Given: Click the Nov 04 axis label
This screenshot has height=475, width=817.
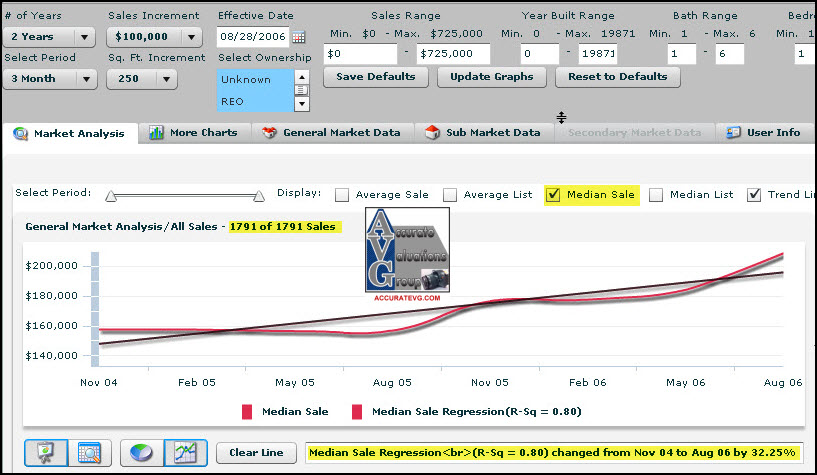Looking at the screenshot, I should [x=98, y=383].
